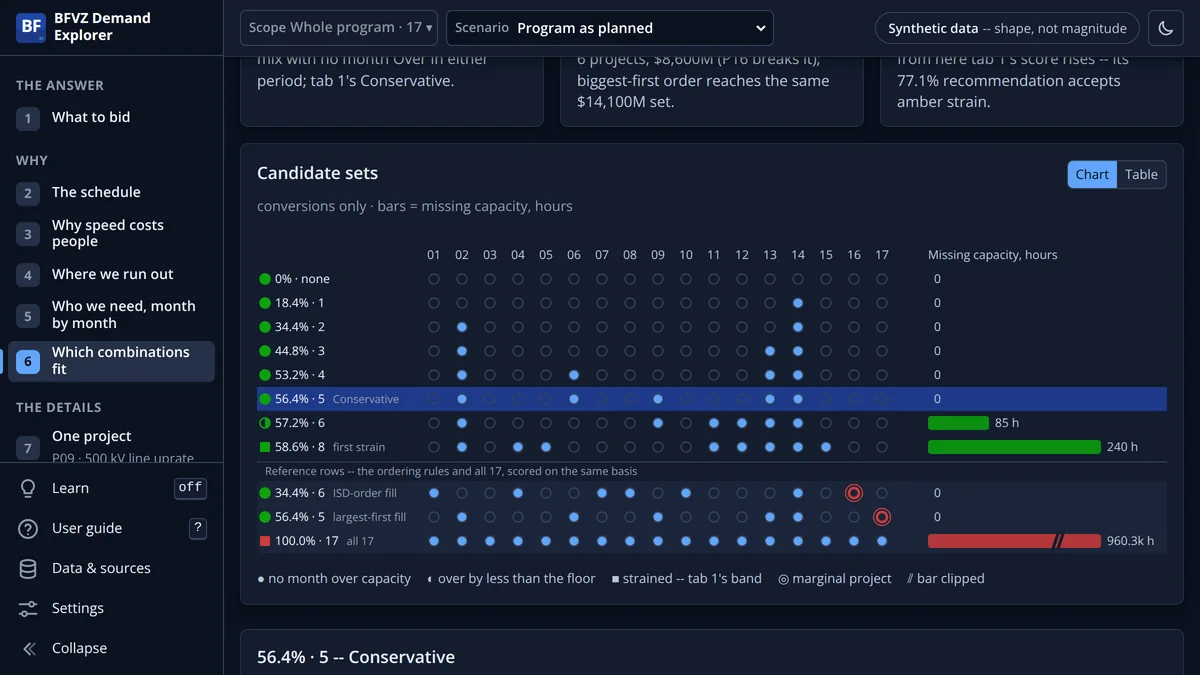Open Settings in the sidebar
The image size is (1200, 675).
(78, 608)
